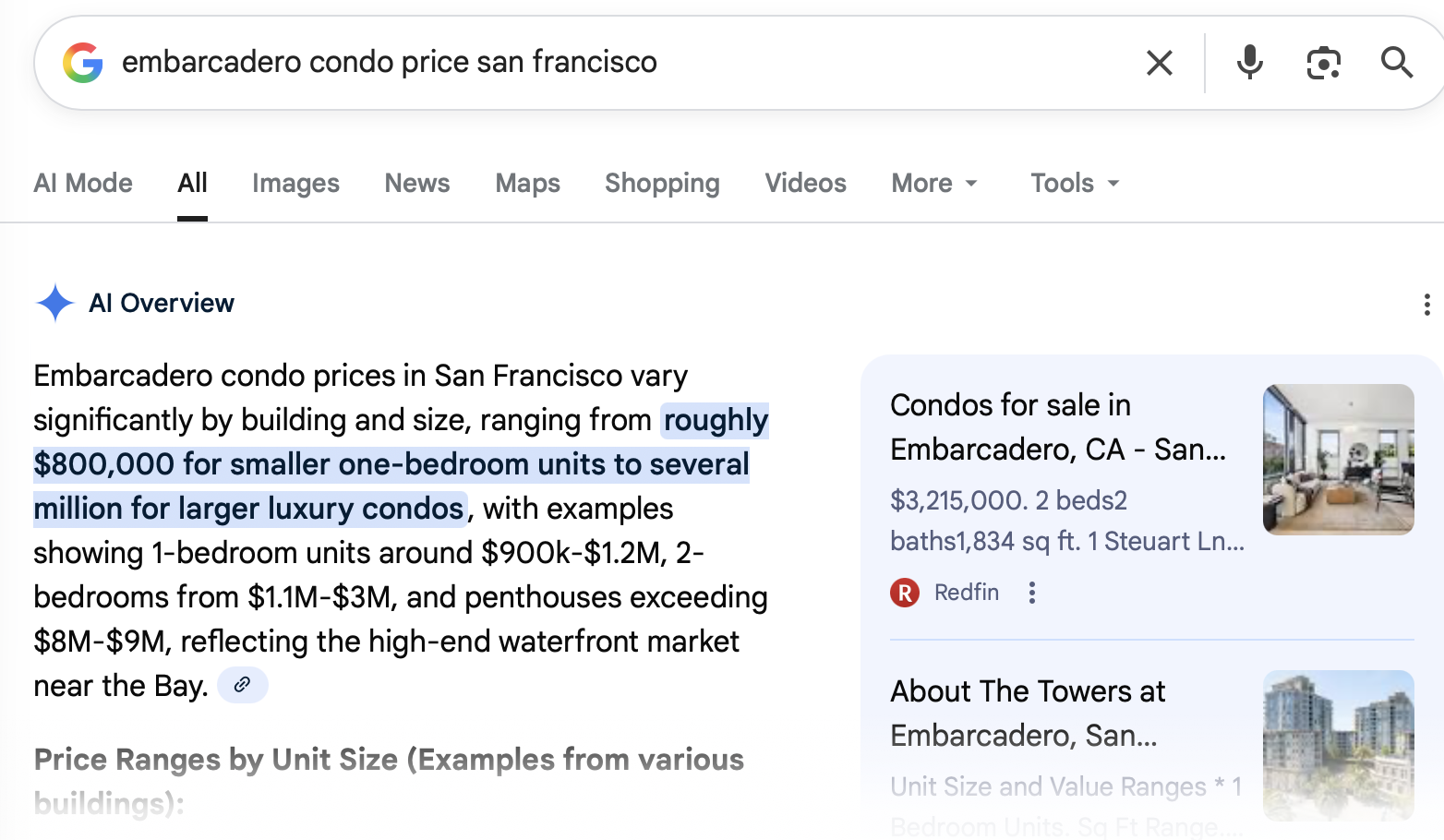Open the Maps tab
1444x840 pixels.
(527, 183)
